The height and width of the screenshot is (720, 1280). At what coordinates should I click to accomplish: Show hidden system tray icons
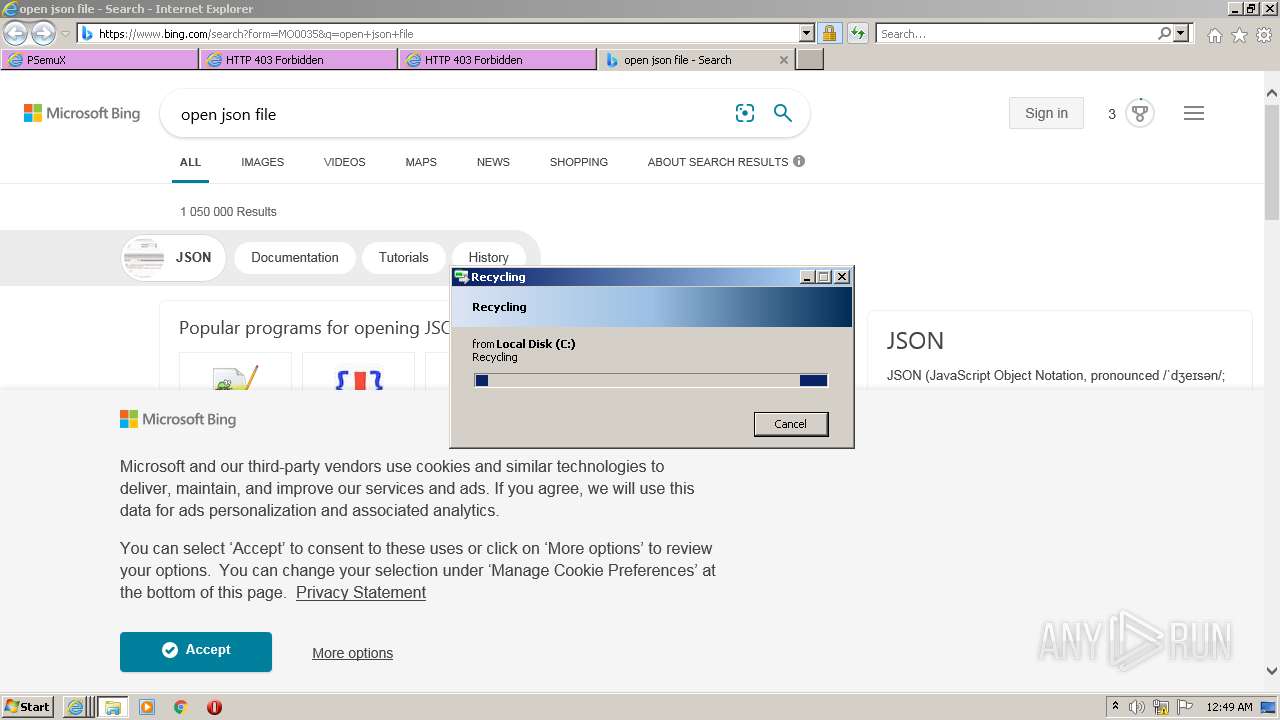tap(1115, 707)
